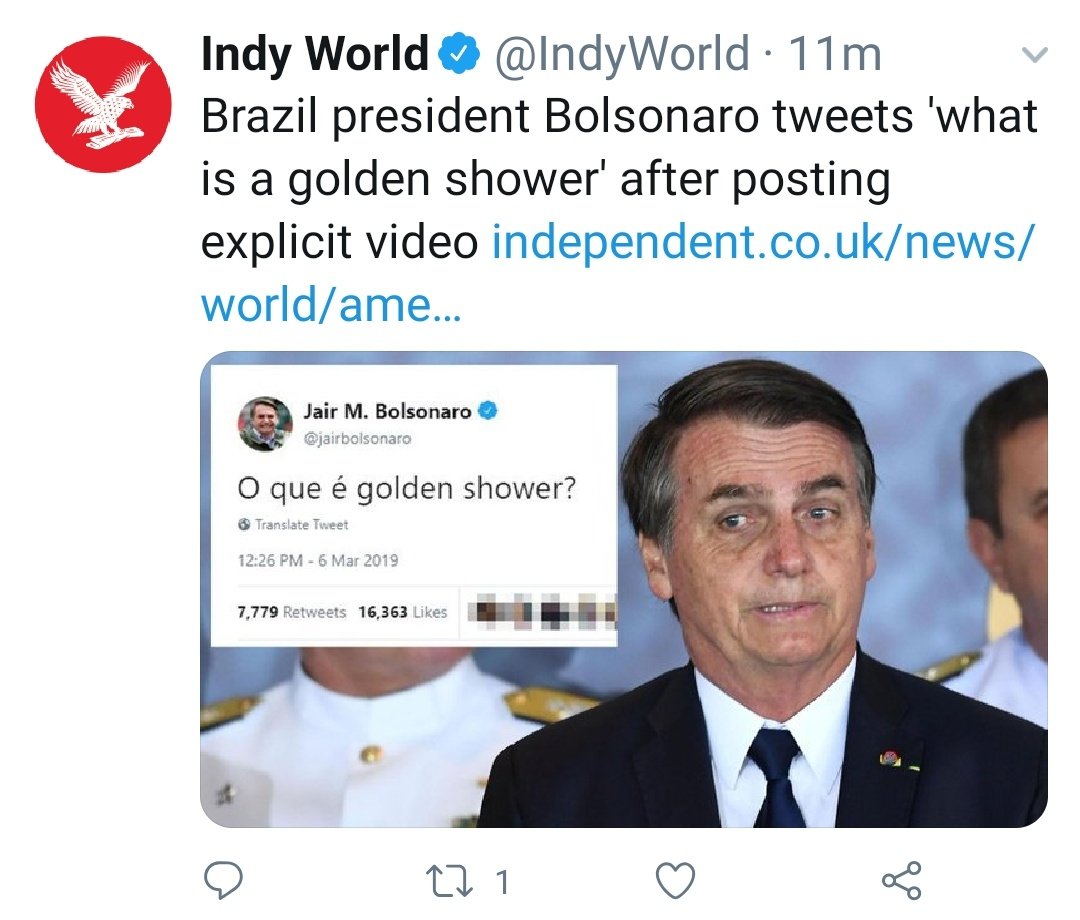Open the independent.co.uk/news article link
1080x920 pixels.
click(617, 273)
